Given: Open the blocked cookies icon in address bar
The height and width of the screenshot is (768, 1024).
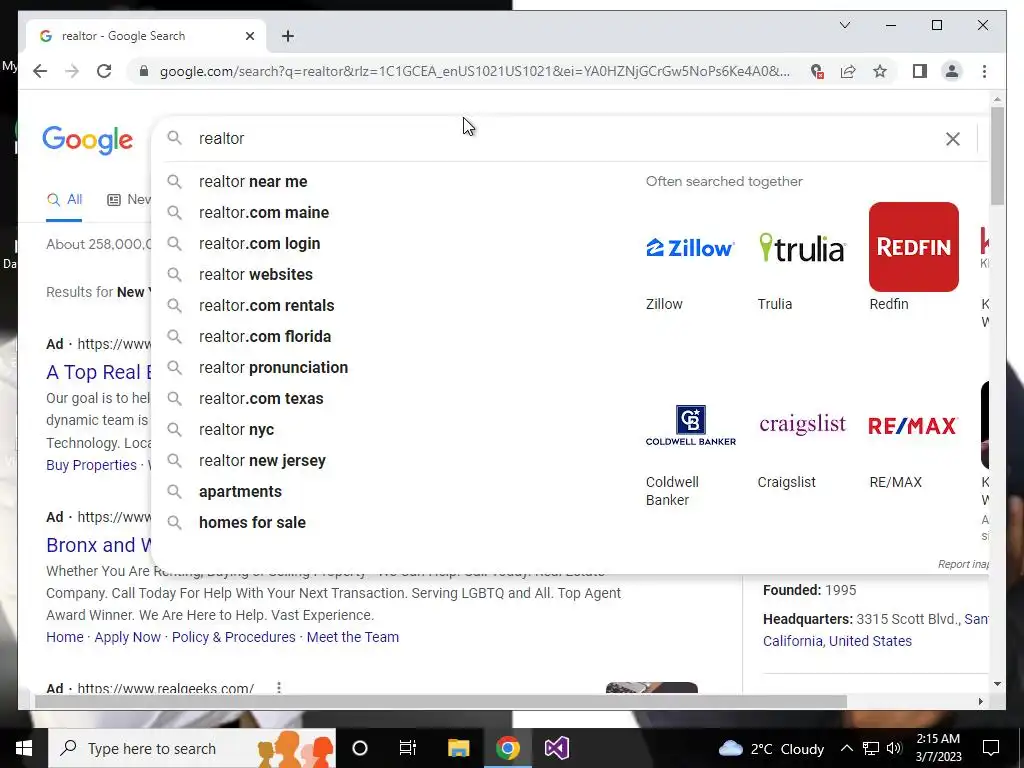Looking at the screenshot, I should 816,71.
